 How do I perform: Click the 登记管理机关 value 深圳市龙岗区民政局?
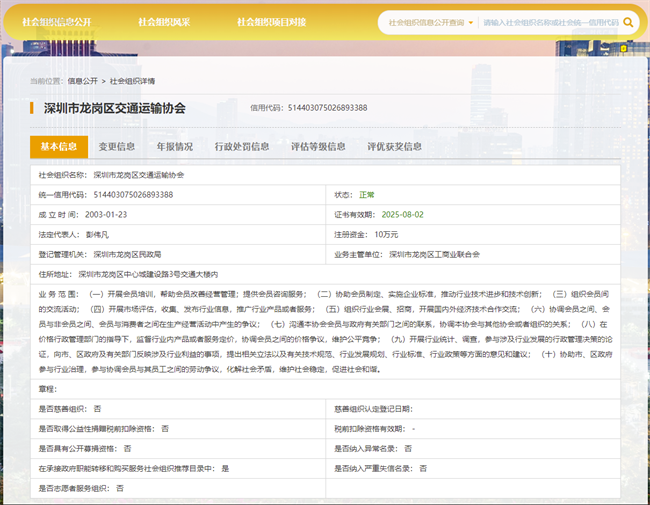pos(127,255)
